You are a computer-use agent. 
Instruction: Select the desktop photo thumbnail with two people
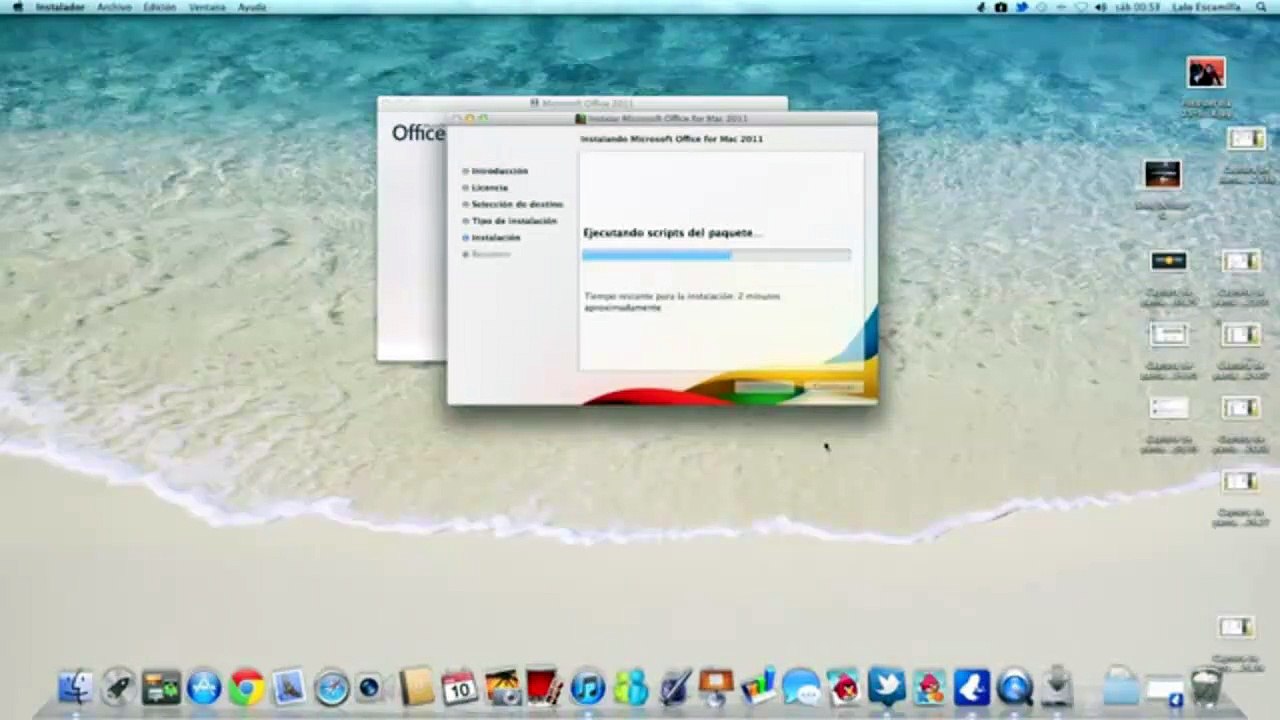(x=1206, y=73)
